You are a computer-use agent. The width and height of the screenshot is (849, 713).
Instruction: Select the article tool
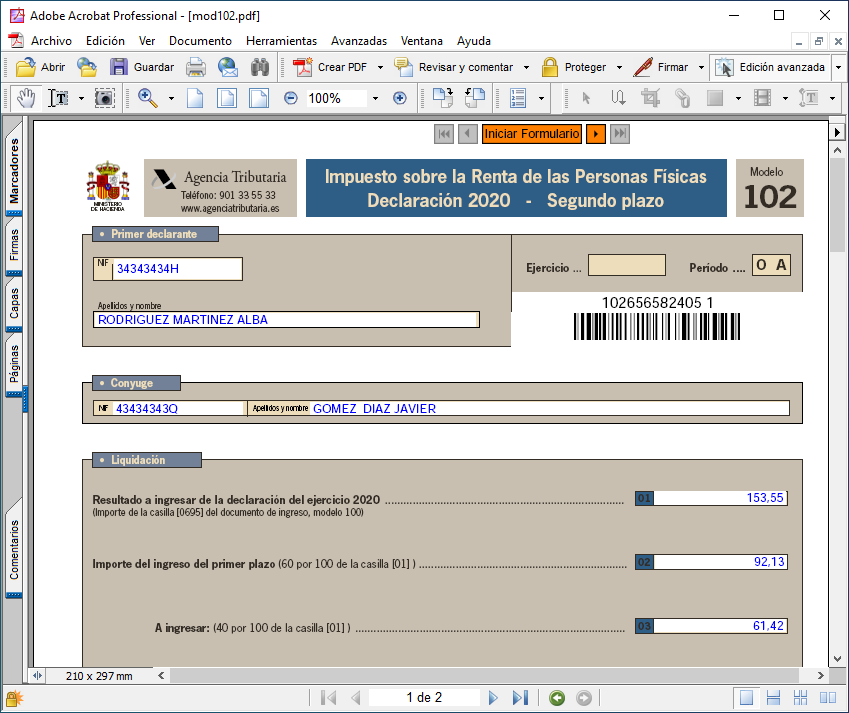pyautogui.click(x=618, y=98)
